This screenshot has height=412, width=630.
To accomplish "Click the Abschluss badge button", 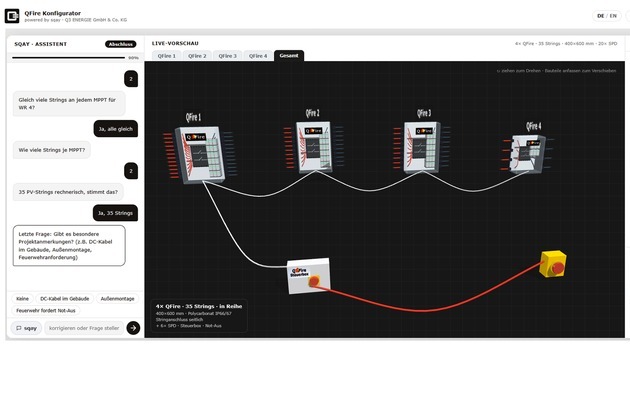I will pos(121,44).
